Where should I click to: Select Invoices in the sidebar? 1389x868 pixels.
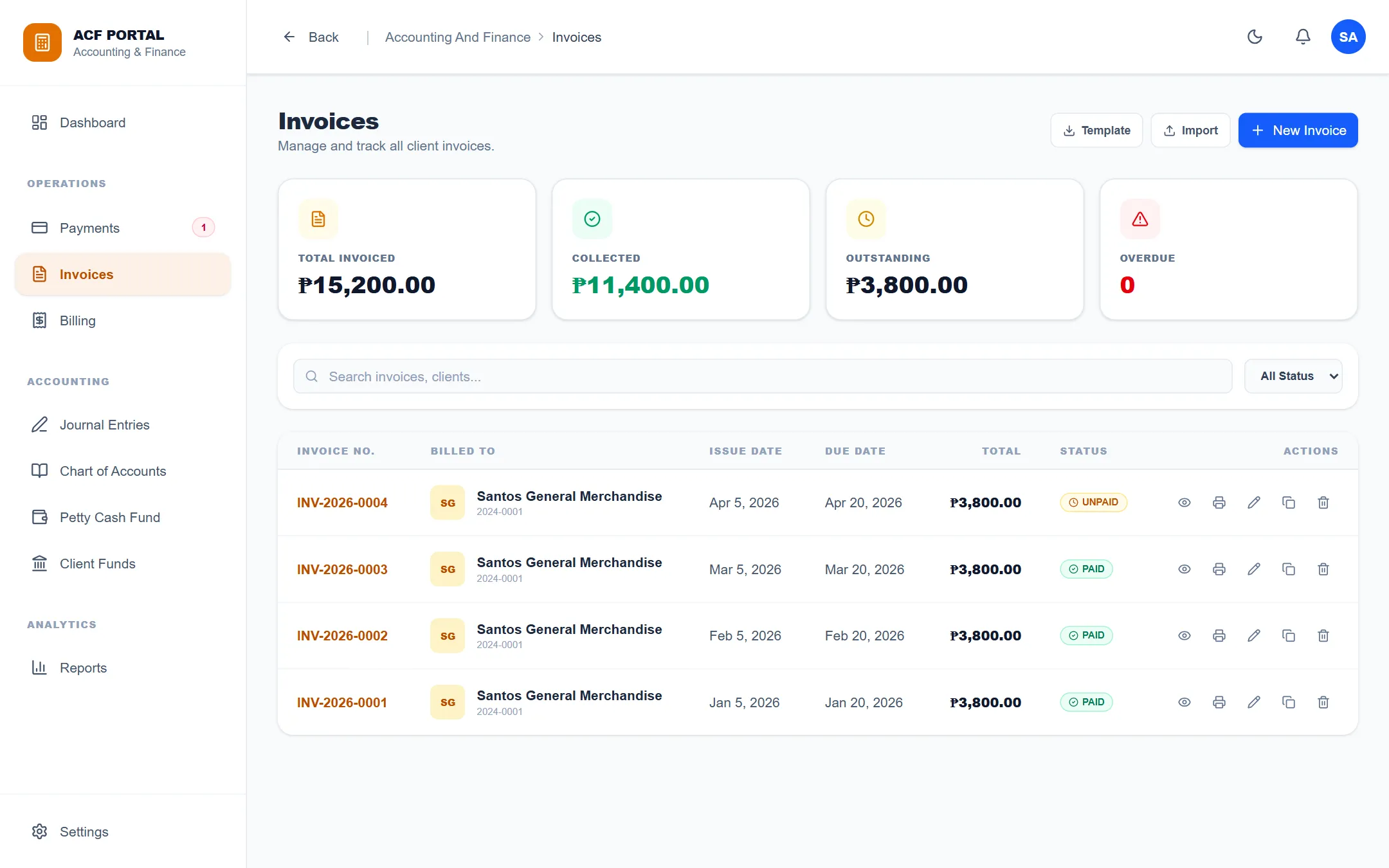click(x=122, y=275)
